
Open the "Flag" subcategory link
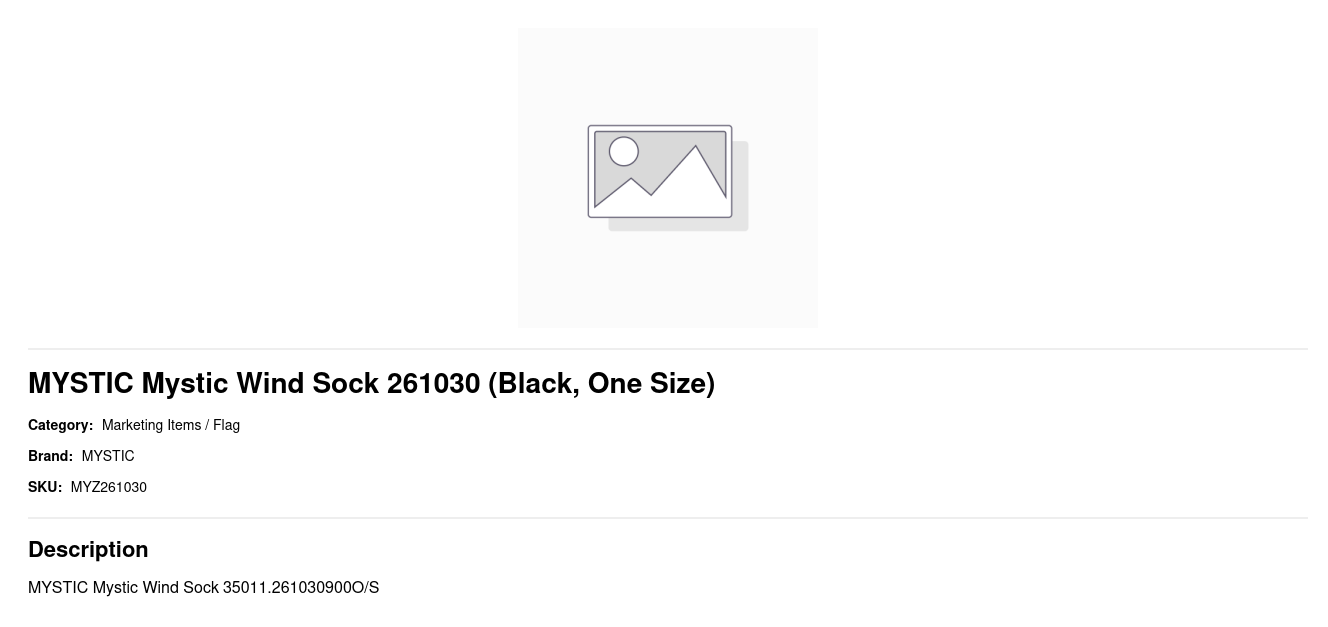click(x=226, y=425)
